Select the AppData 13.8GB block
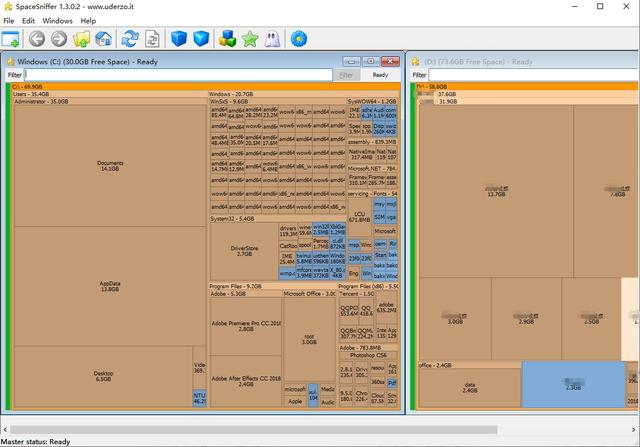The image size is (640, 447). 110,286
